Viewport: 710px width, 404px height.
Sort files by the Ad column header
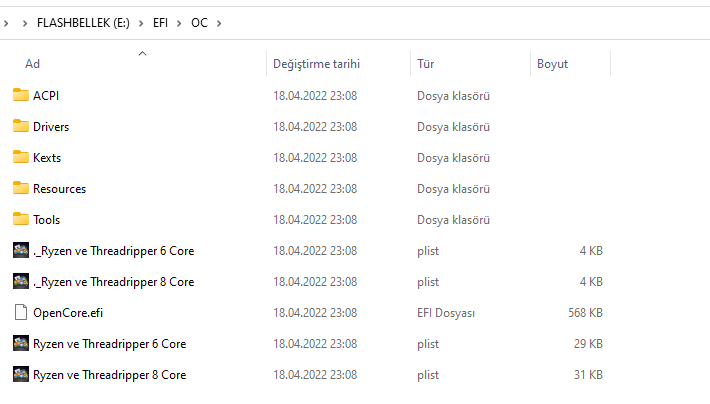pos(33,64)
